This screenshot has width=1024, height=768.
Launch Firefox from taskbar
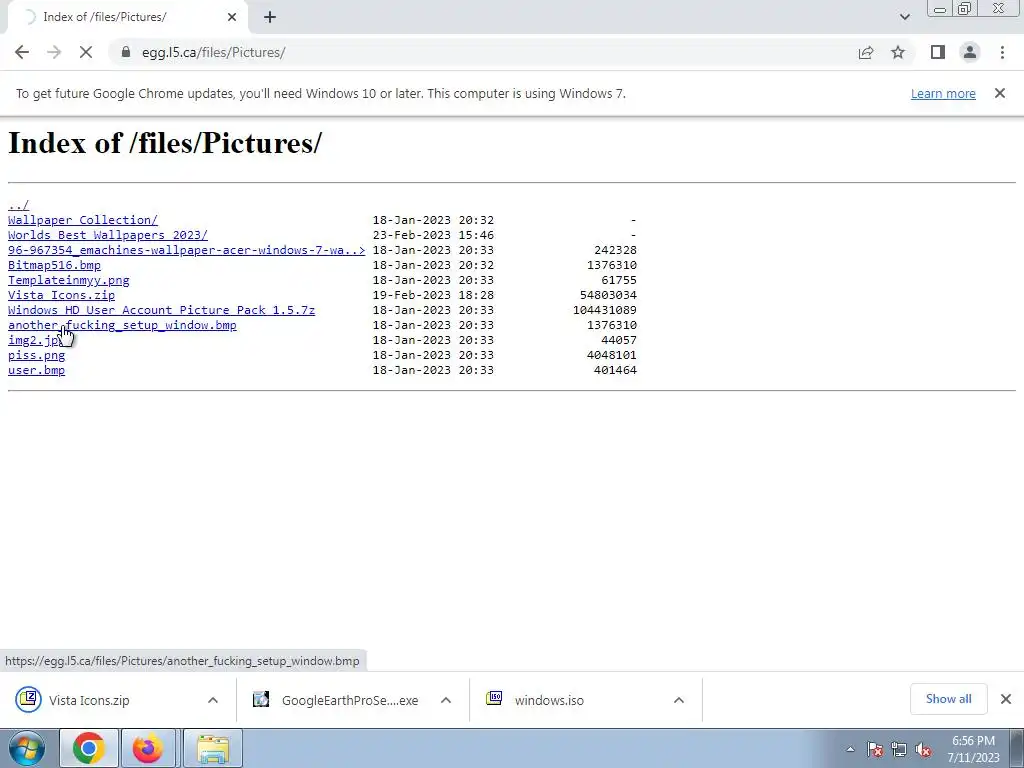[x=148, y=748]
